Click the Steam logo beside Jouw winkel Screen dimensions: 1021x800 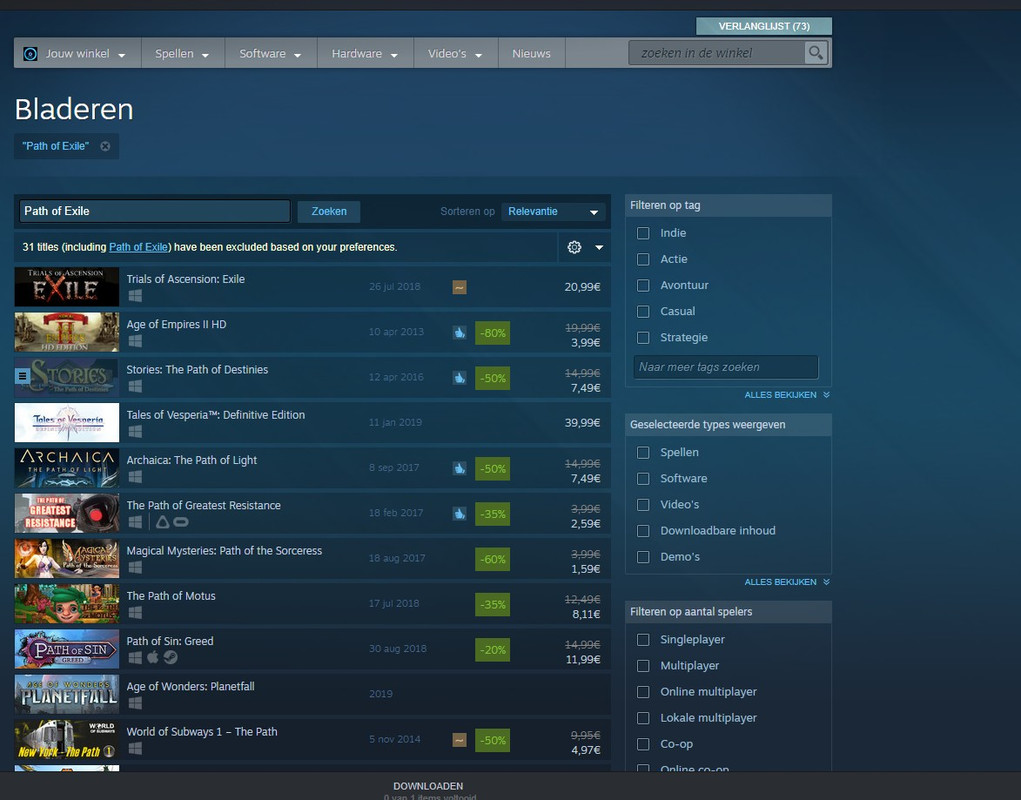pyautogui.click(x=31, y=53)
